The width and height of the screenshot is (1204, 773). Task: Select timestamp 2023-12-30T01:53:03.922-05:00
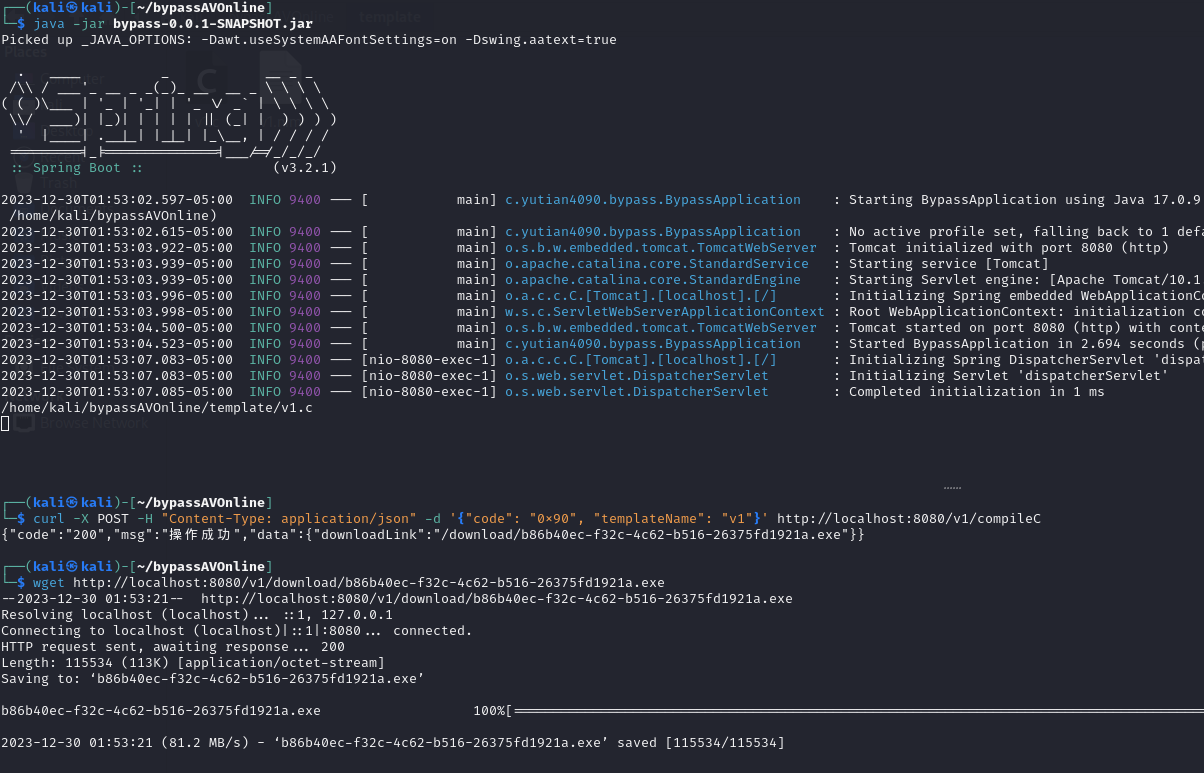[117, 248]
